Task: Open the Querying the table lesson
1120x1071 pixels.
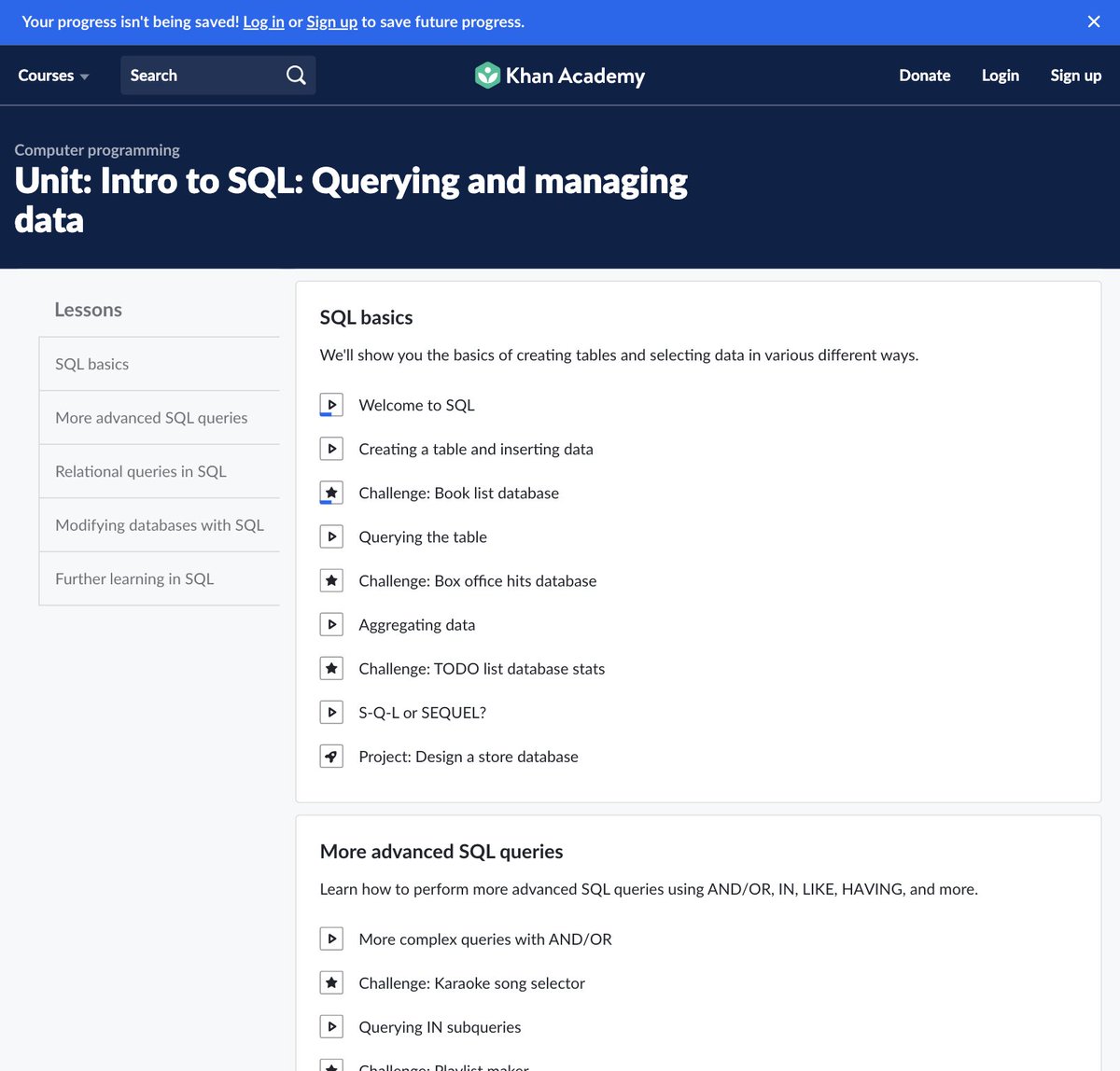Action: pyautogui.click(x=423, y=536)
